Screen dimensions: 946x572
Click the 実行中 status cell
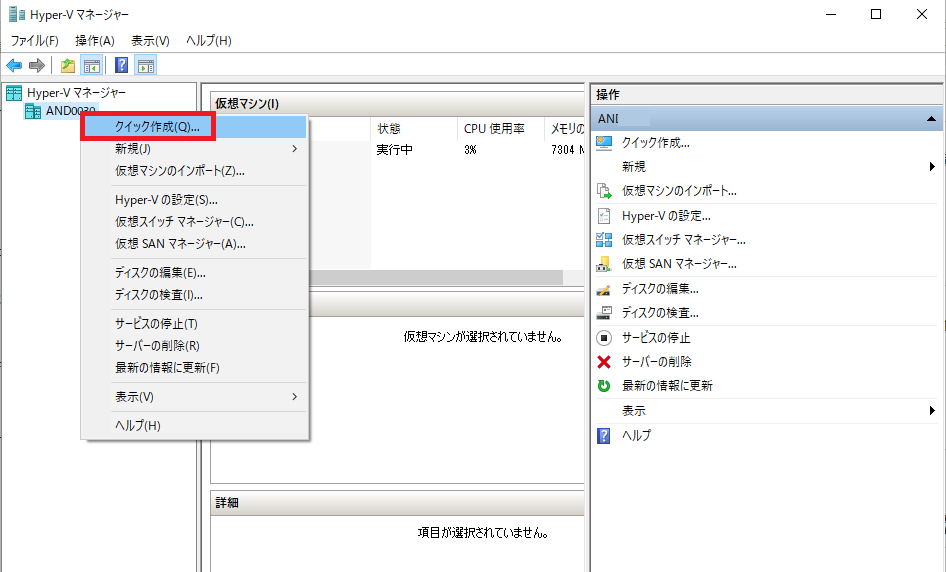pos(395,150)
